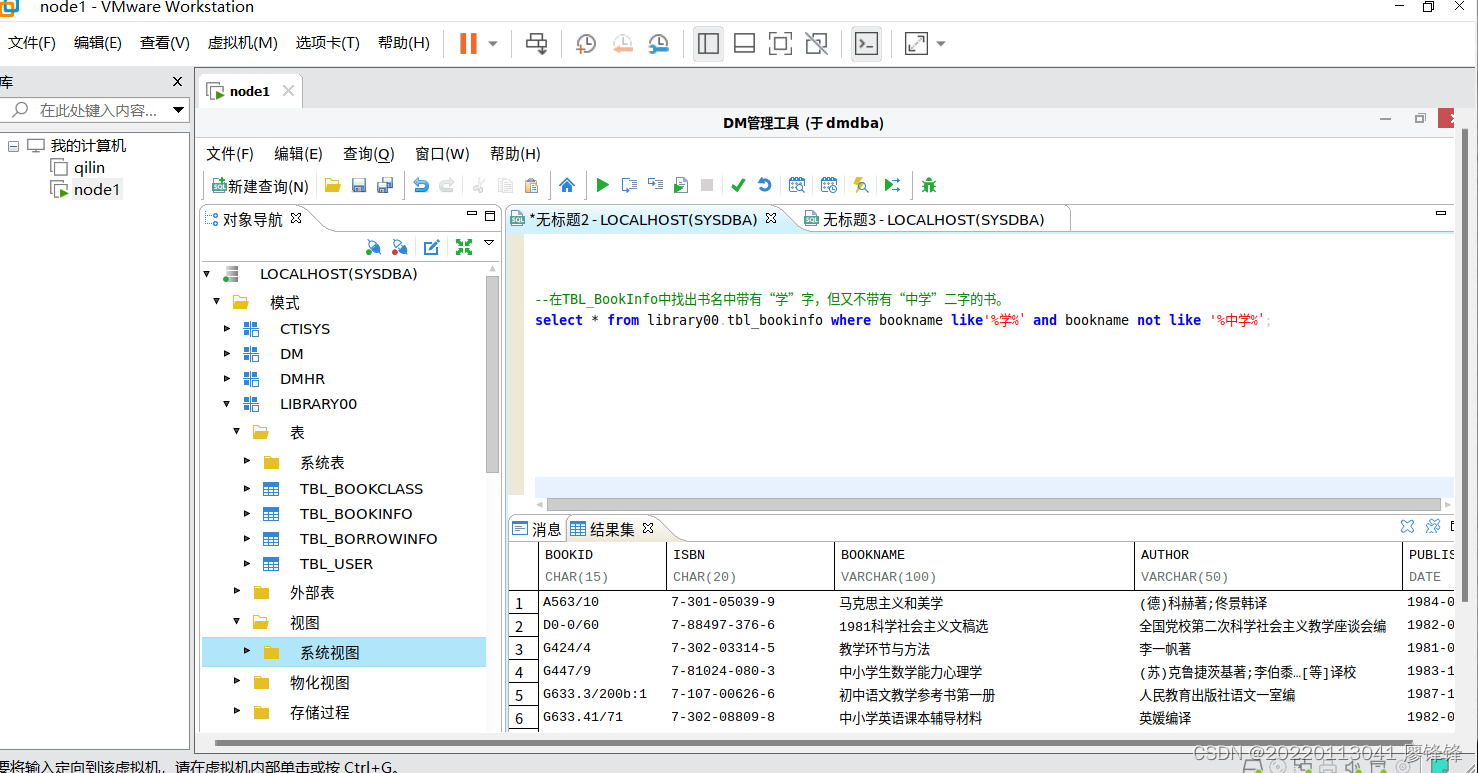Switch to the 消息 messages tab
The width and height of the screenshot is (1478, 773).
(537, 529)
